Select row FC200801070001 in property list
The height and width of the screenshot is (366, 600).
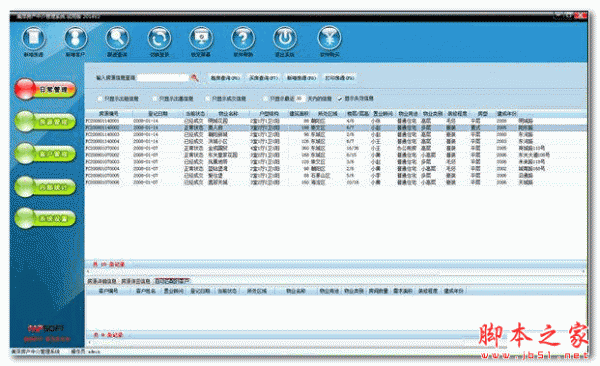click(336, 148)
